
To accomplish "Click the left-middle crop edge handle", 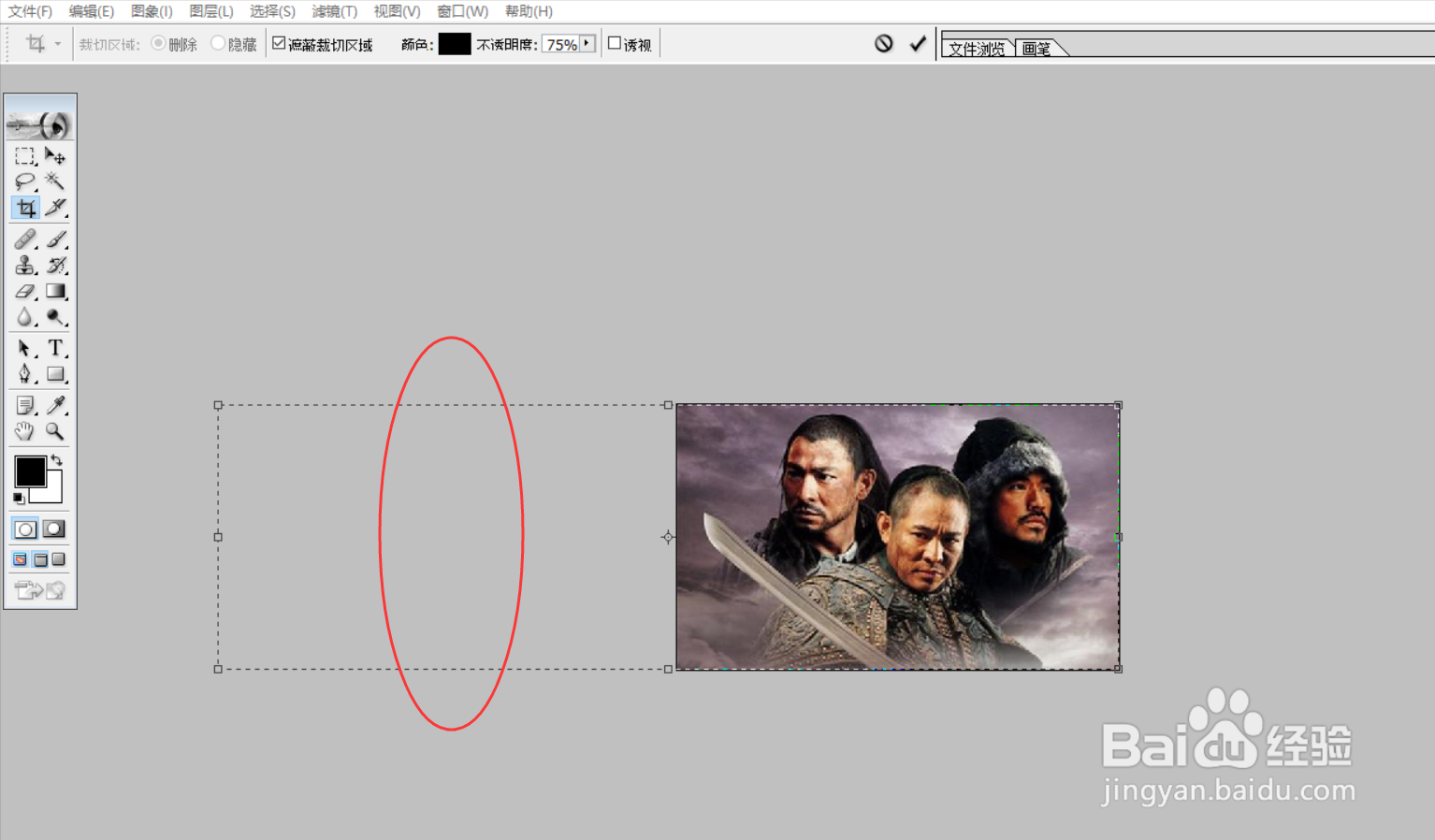I will 218,537.
